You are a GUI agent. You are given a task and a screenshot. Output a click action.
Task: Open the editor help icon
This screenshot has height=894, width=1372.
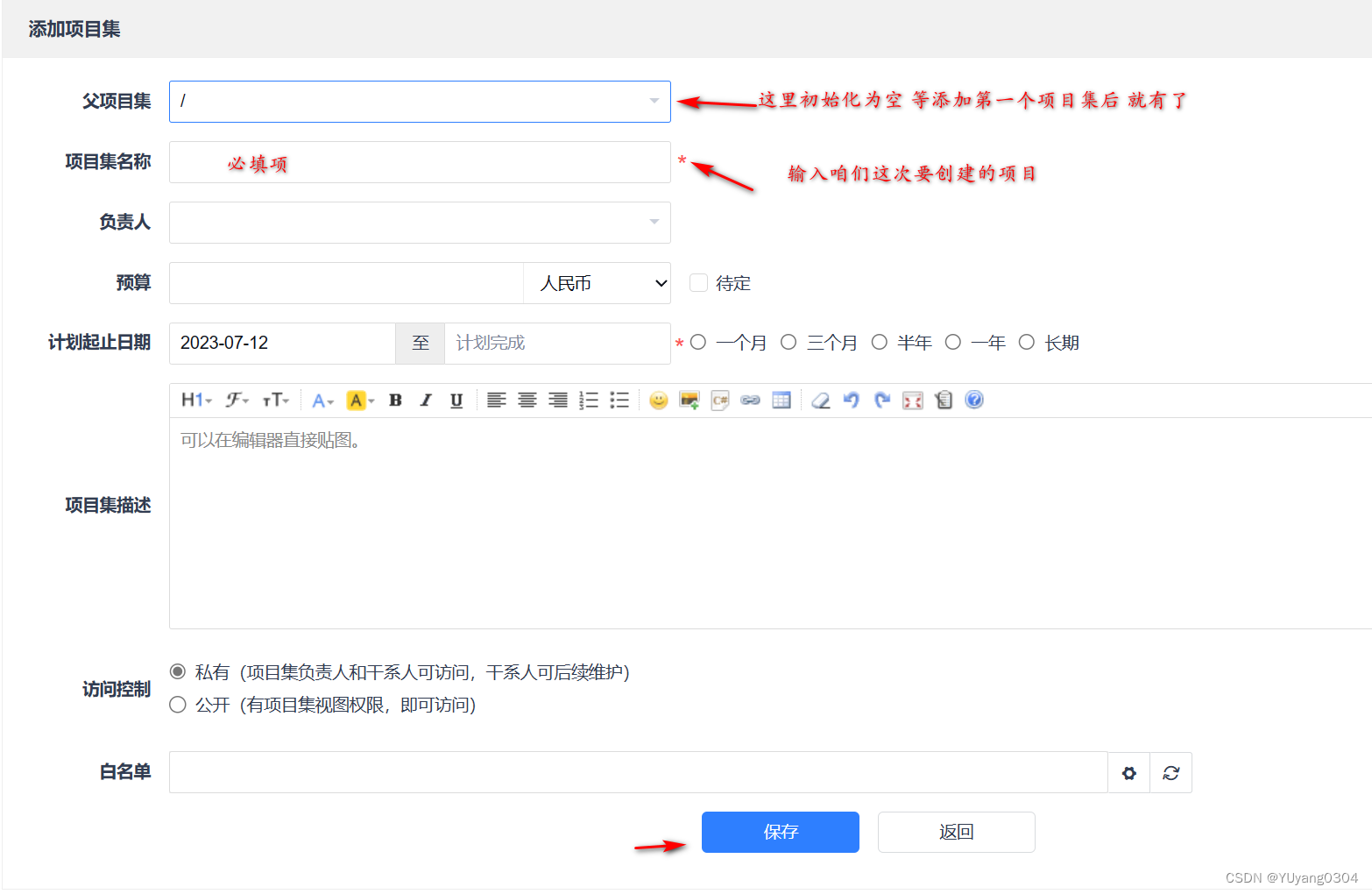pos(974,400)
